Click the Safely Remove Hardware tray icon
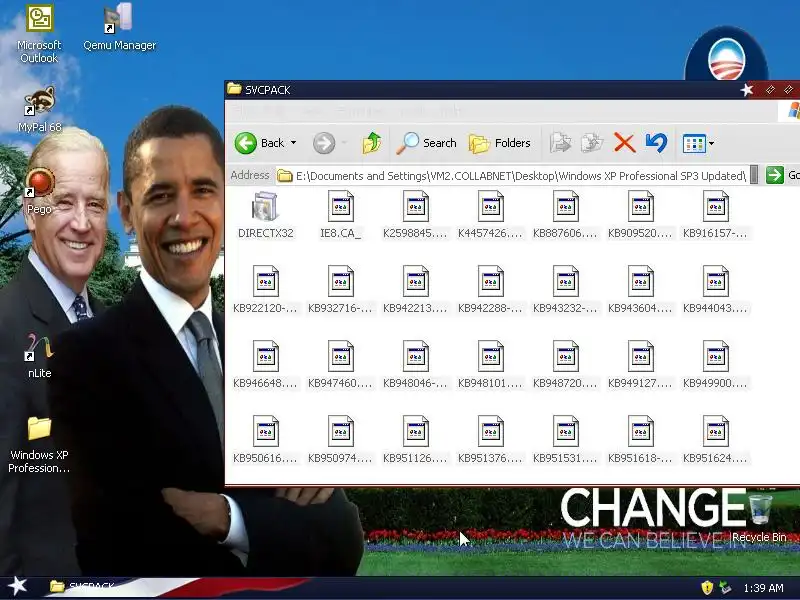This screenshot has width=800, height=600. coord(724,588)
